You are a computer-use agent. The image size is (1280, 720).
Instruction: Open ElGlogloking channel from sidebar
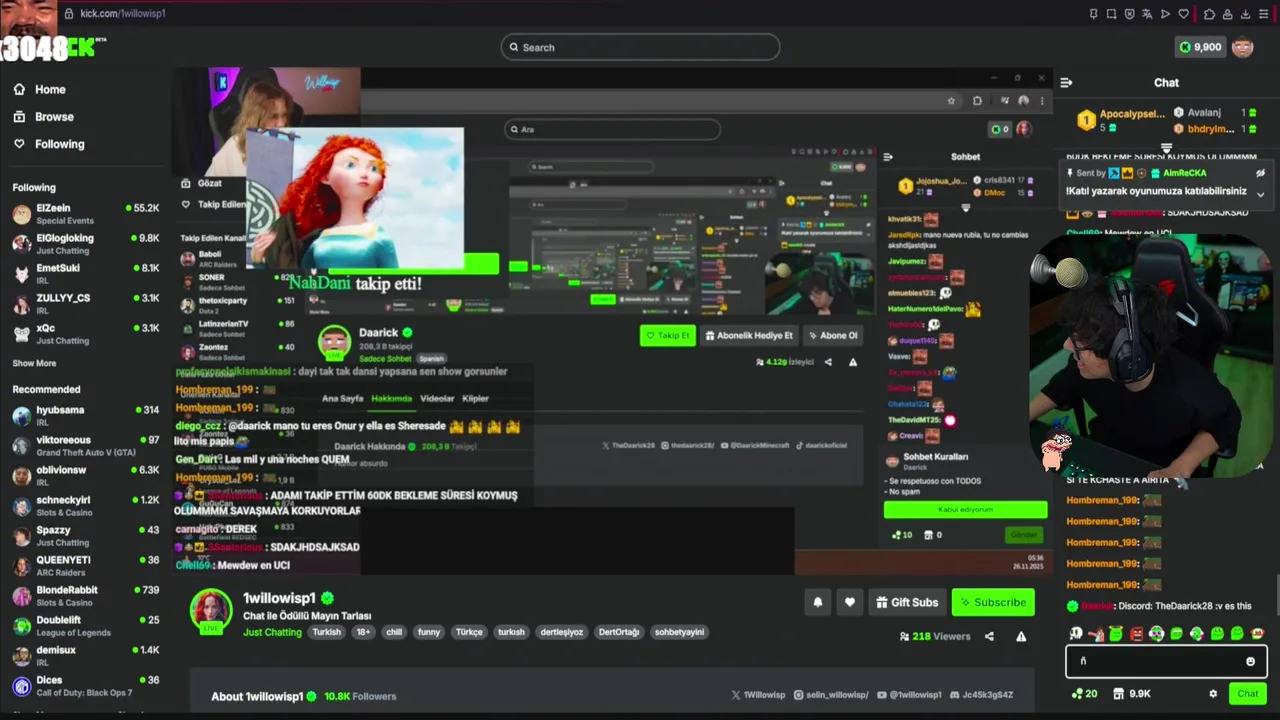[x=86, y=244]
